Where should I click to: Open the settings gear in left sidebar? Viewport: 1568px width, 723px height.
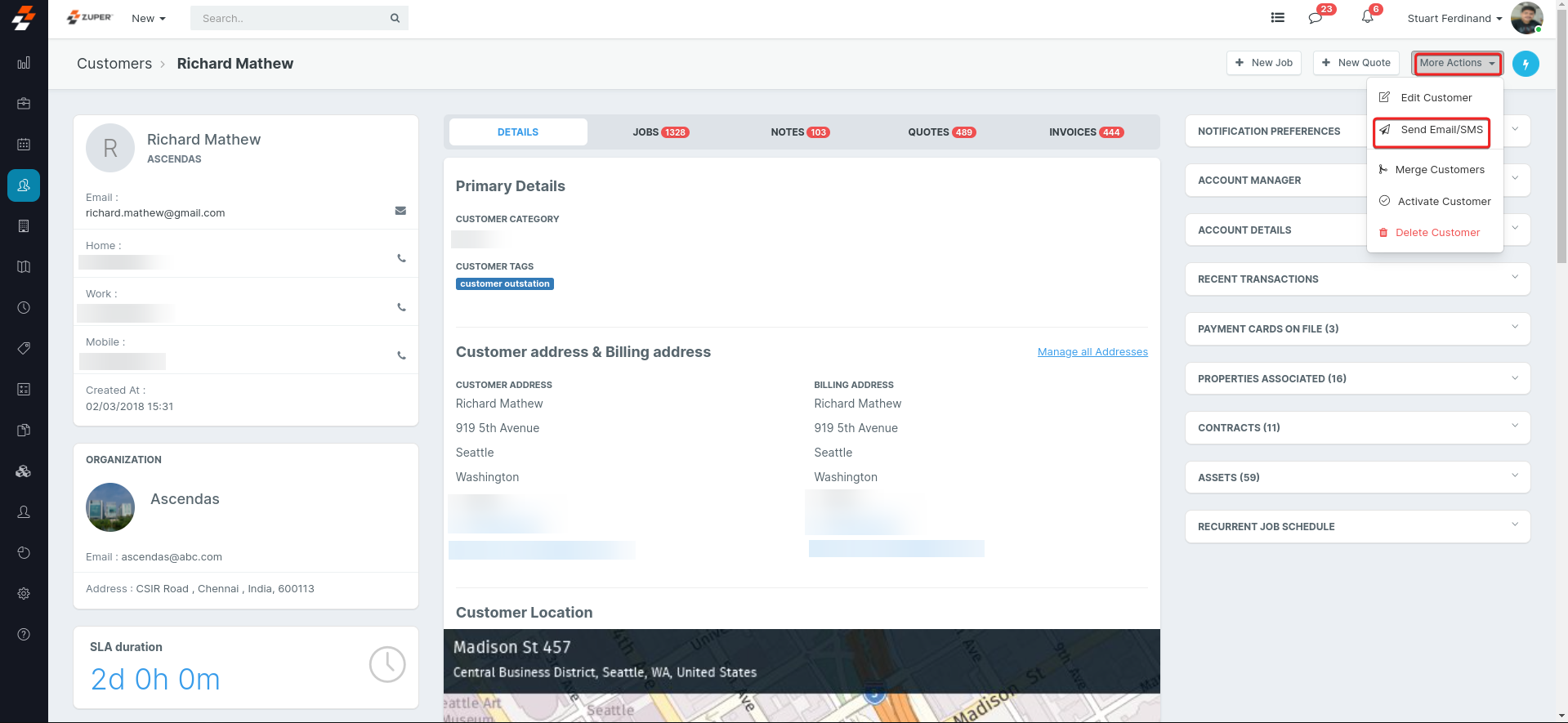[24, 594]
